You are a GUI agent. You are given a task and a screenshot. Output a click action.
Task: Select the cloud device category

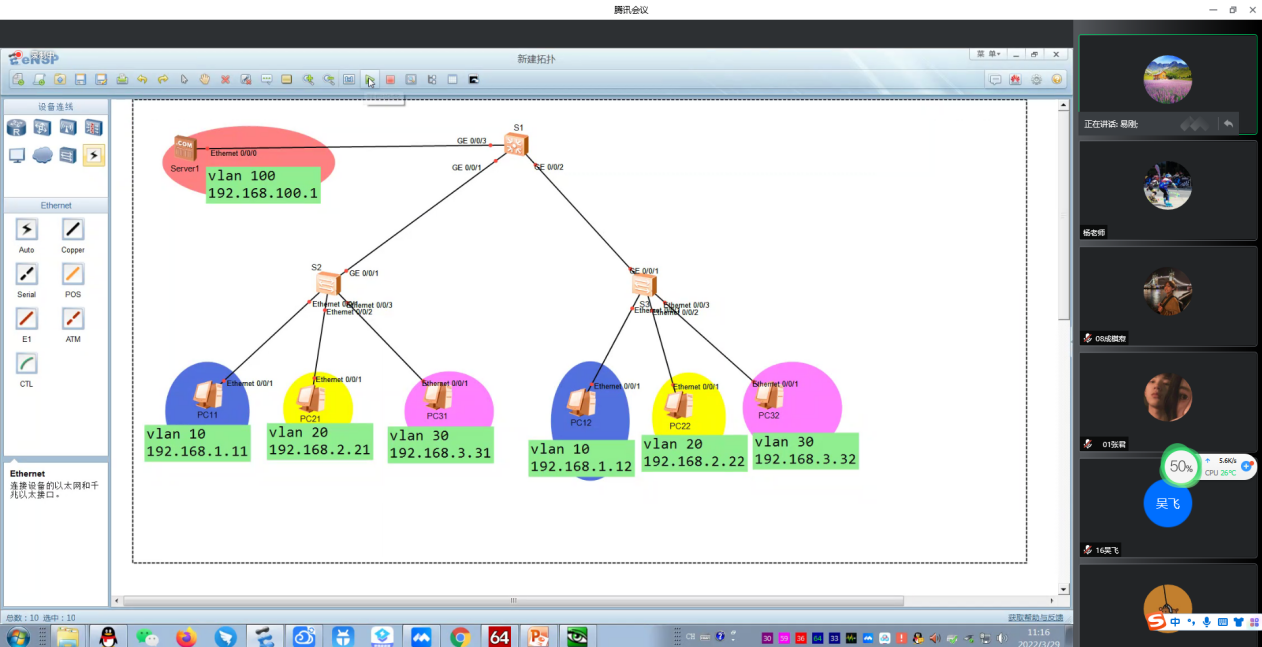tap(42, 155)
